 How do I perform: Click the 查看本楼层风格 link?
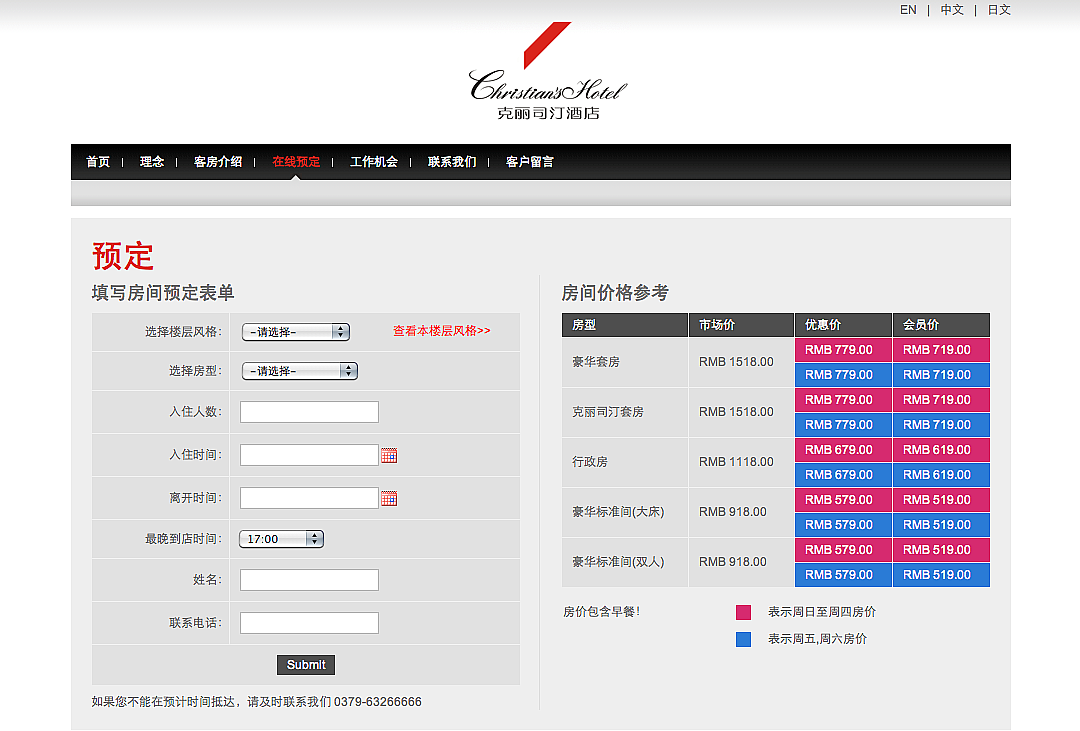click(x=441, y=331)
